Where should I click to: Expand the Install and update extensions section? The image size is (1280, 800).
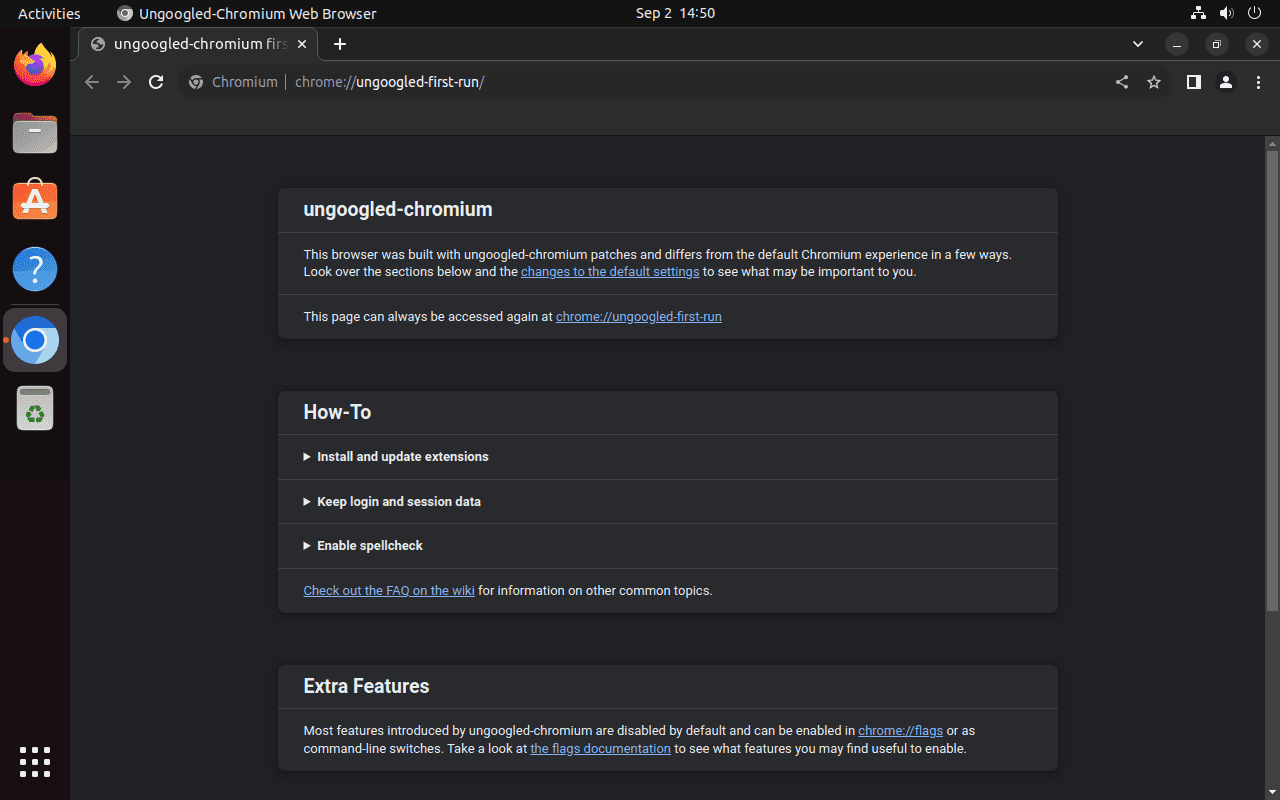coord(402,457)
